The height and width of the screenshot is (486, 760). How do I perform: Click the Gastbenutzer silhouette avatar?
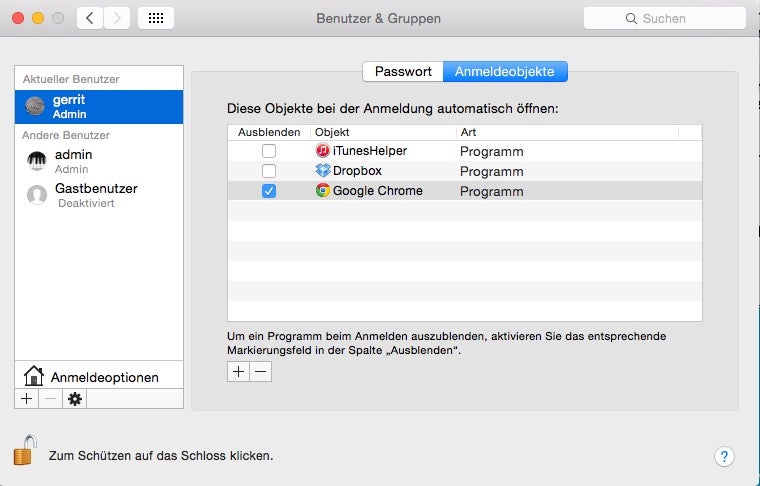tap(37, 195)
